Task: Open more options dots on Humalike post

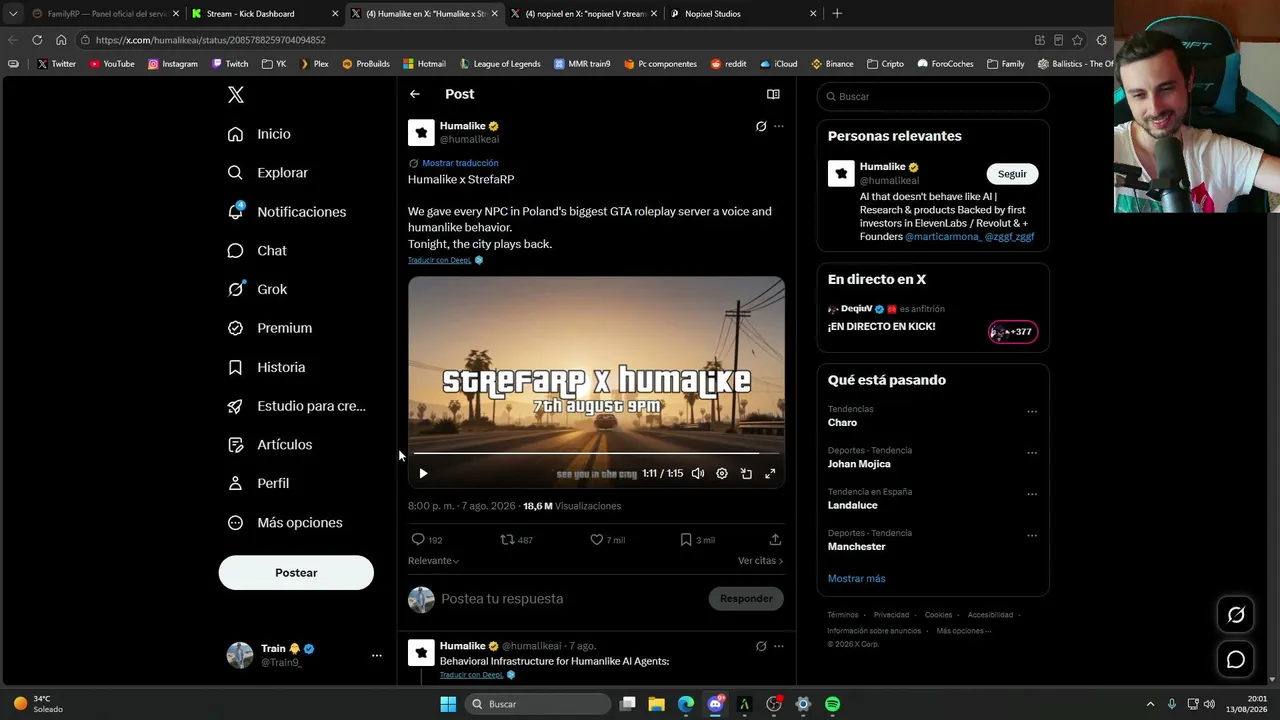Action: pos(779,126)
